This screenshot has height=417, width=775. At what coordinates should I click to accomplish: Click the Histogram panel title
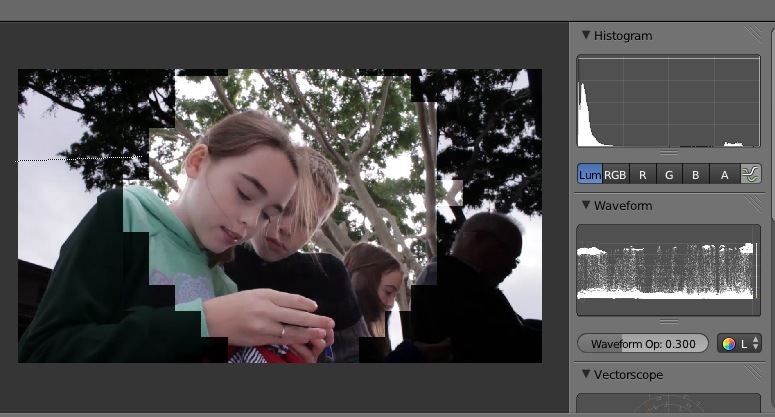[x=623, y=36]
